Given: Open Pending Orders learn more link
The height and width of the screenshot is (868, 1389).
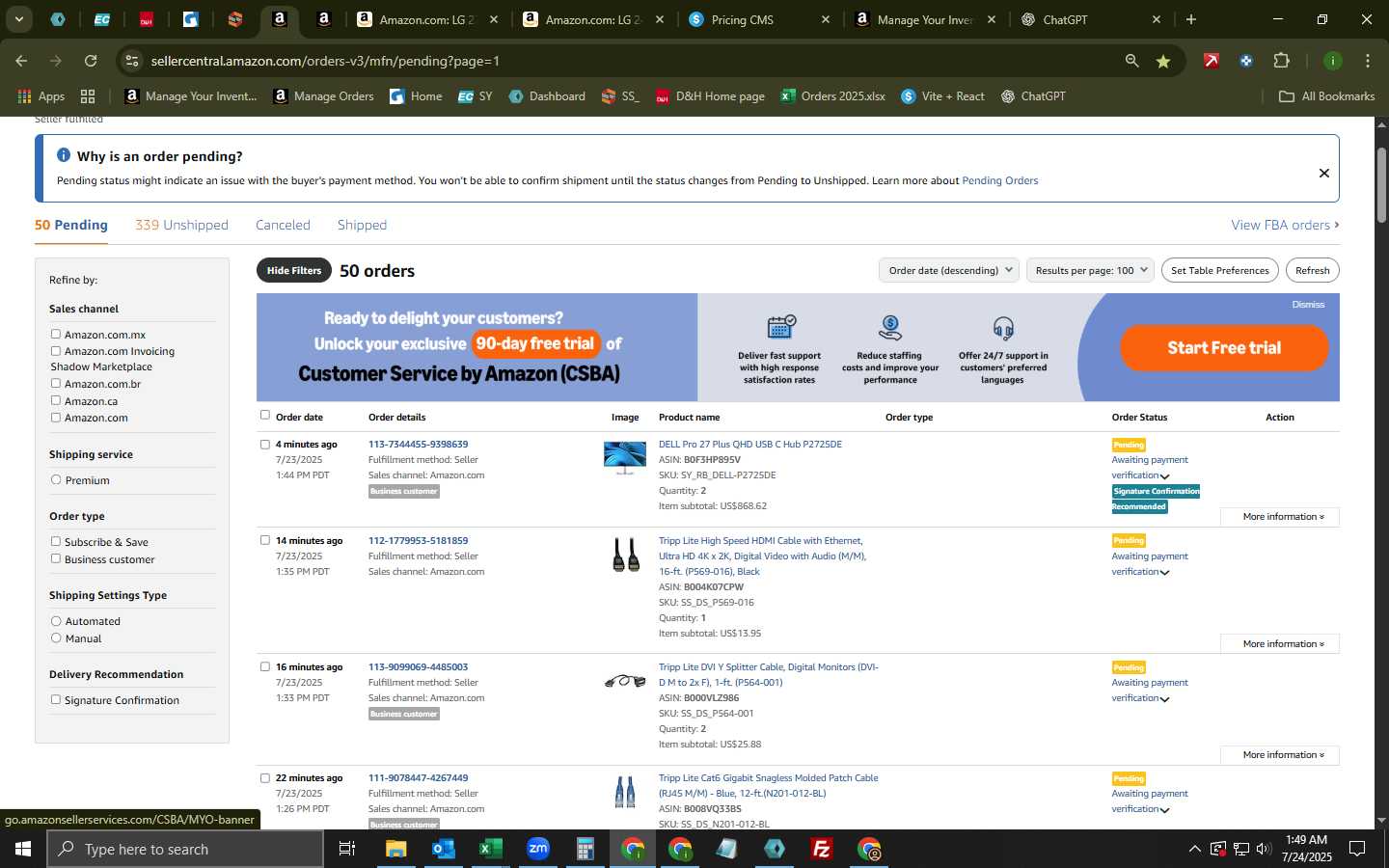Looking at the screenshot, I should coord(1000,180).
